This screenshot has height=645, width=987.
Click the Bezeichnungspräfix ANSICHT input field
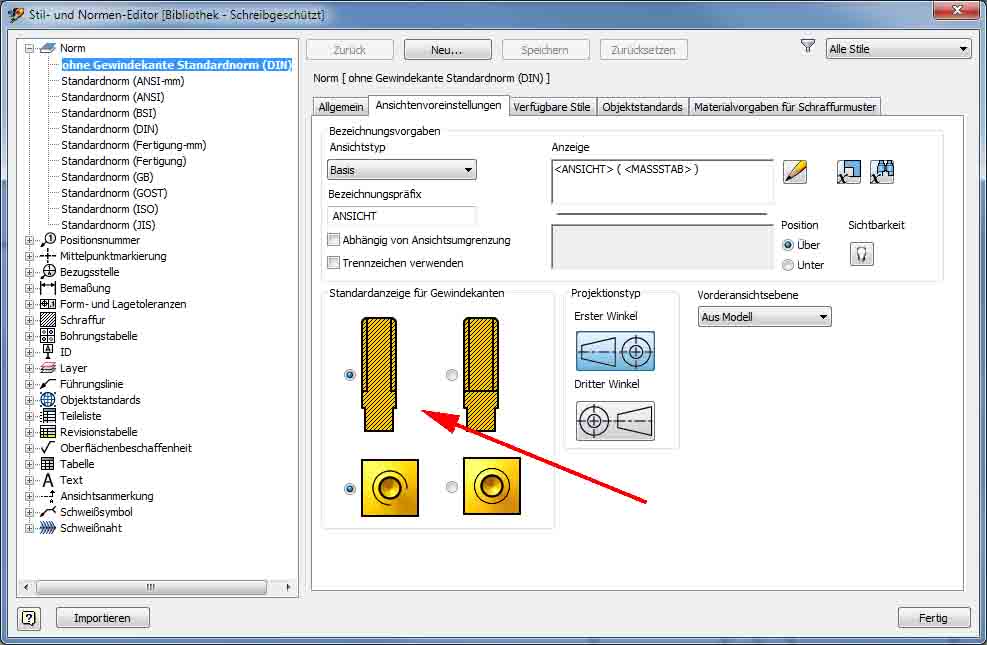point(401,216)
